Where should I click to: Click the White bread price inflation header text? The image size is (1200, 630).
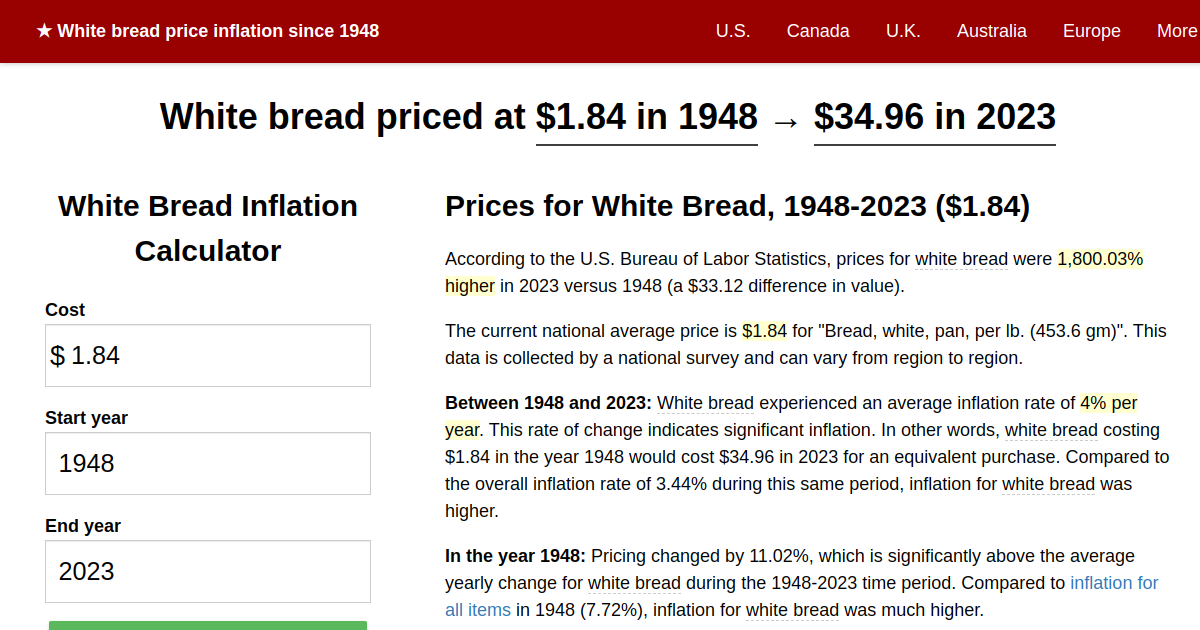coord(218,31)
